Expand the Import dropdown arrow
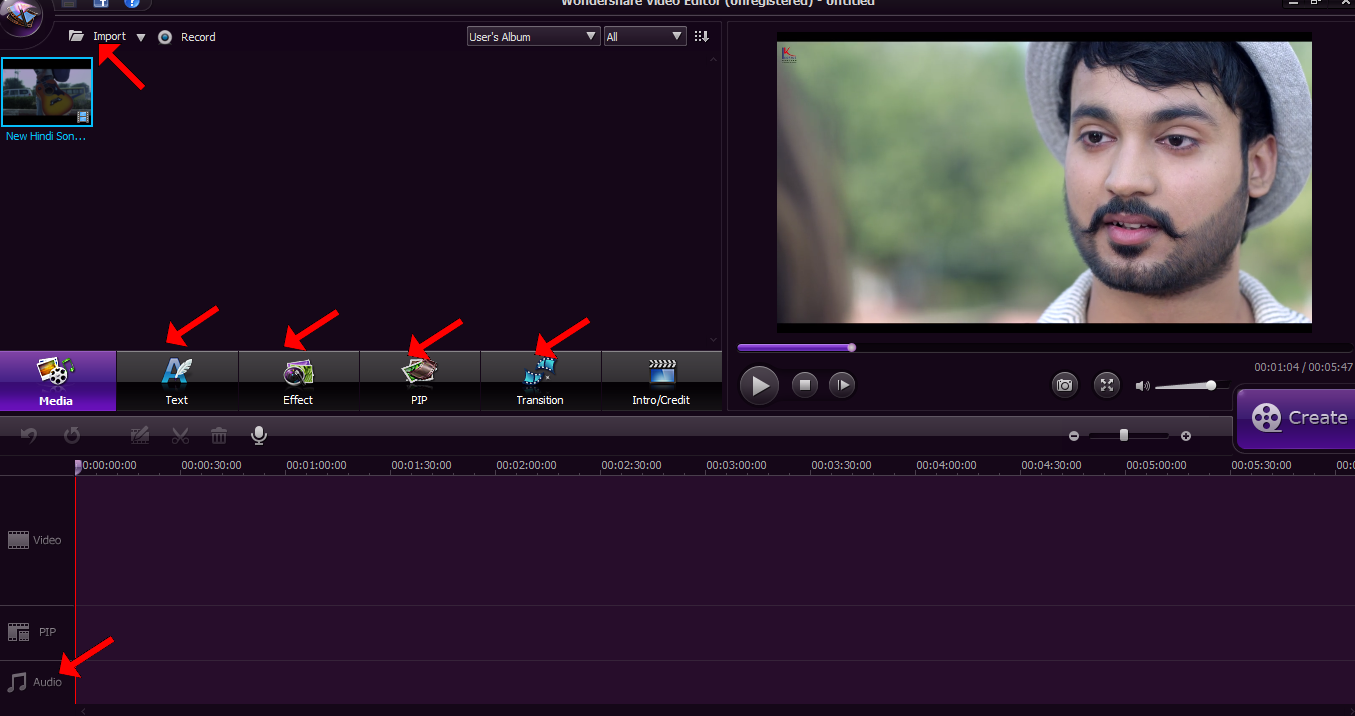 click(141, 38)
